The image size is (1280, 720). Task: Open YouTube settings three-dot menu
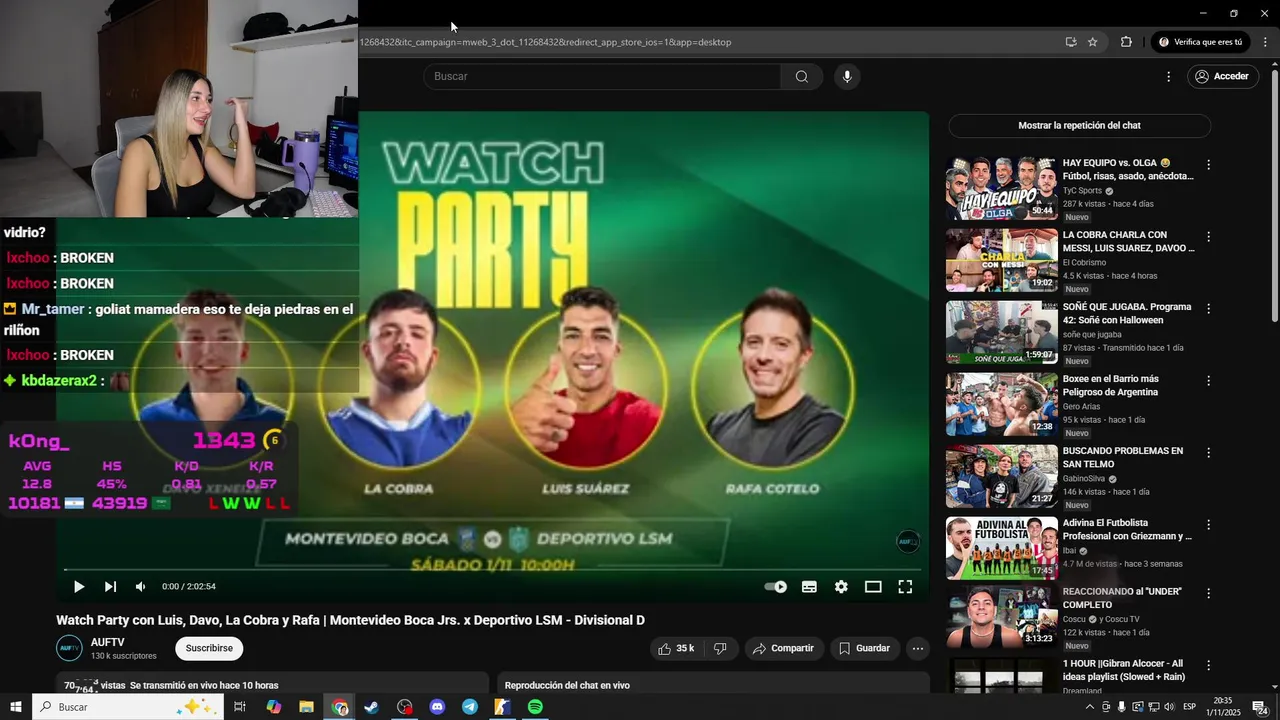[1168, 77]
